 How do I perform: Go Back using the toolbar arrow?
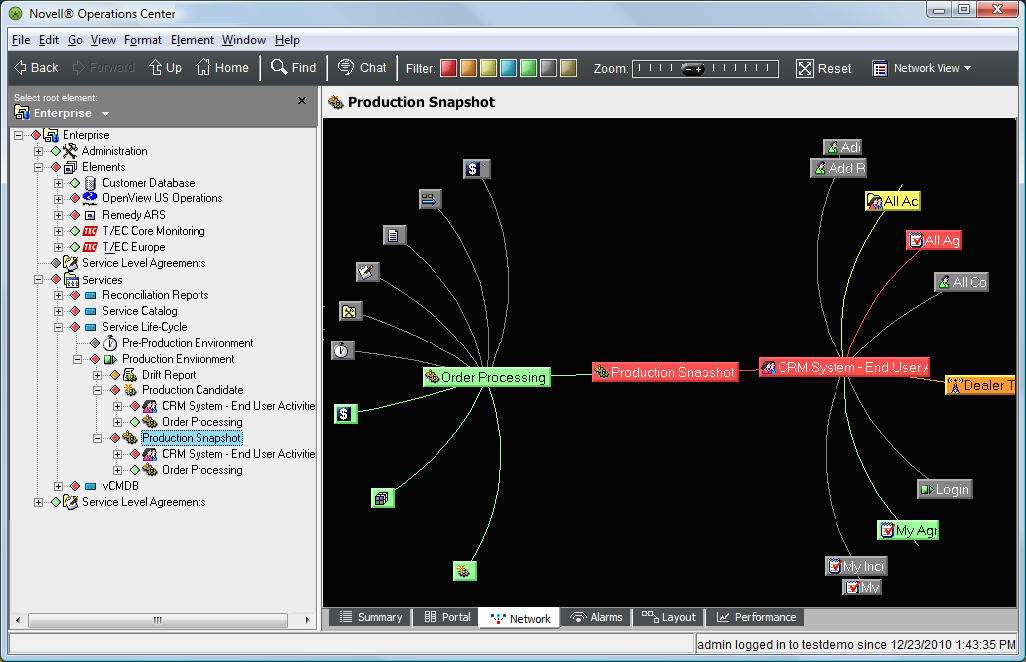[37, 67]
